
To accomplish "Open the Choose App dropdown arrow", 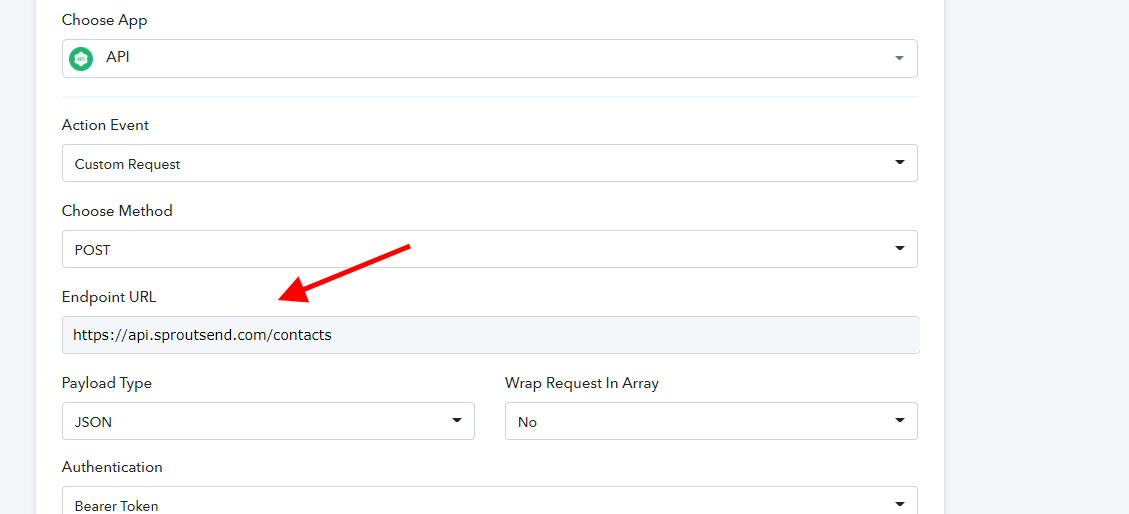I will 899,58.
